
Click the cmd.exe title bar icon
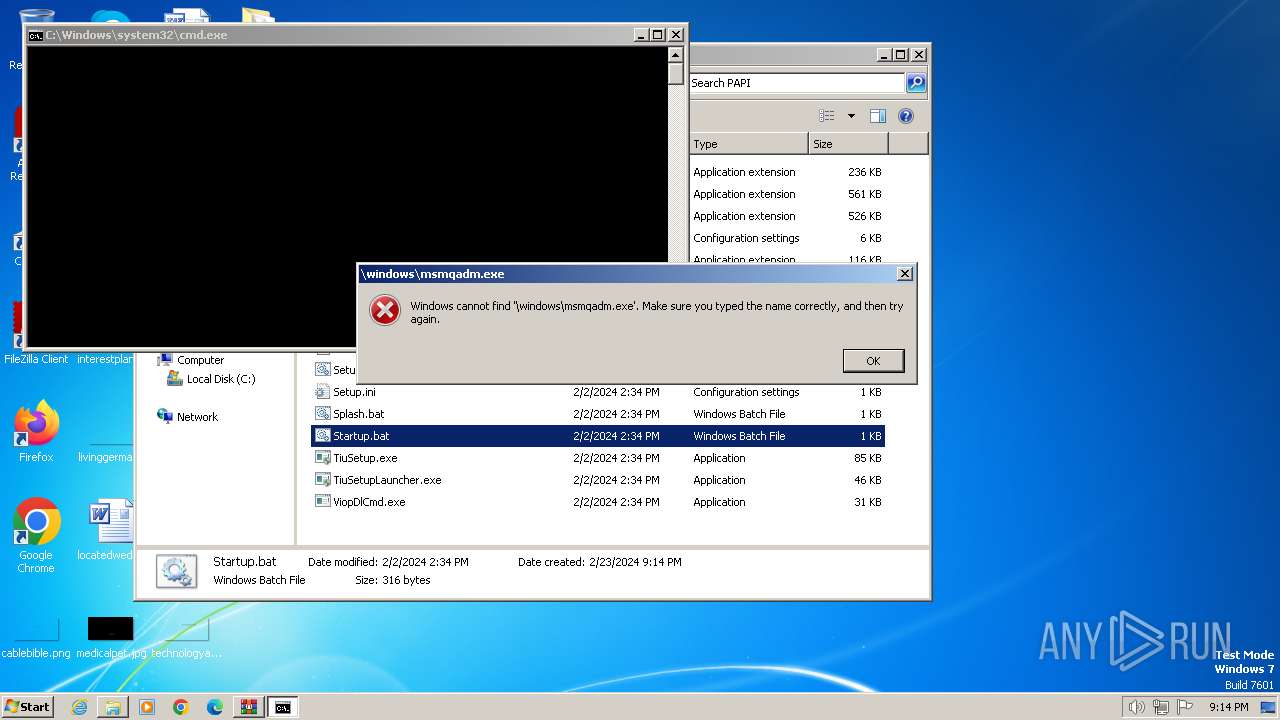(35, 35)
